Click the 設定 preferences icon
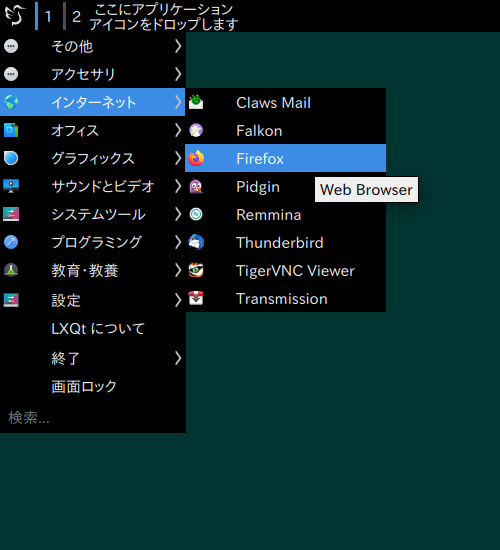This screenshot has width=500, height=550. (11, 300)
